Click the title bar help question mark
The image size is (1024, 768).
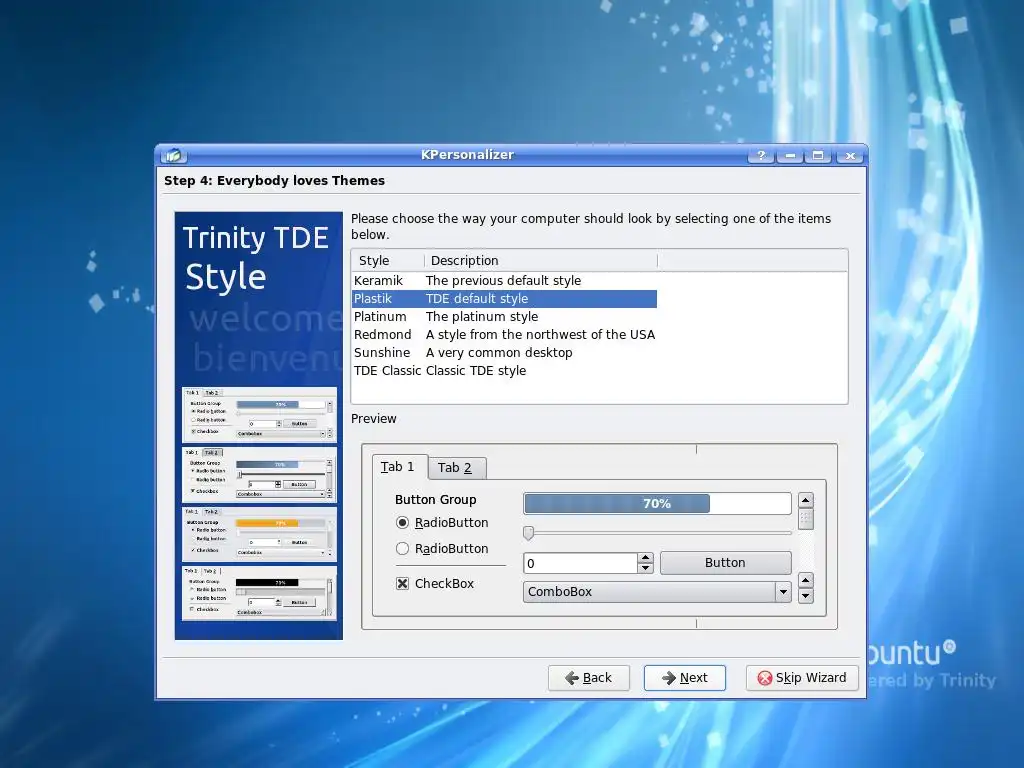pyautogui.click(x=761, y=155)
